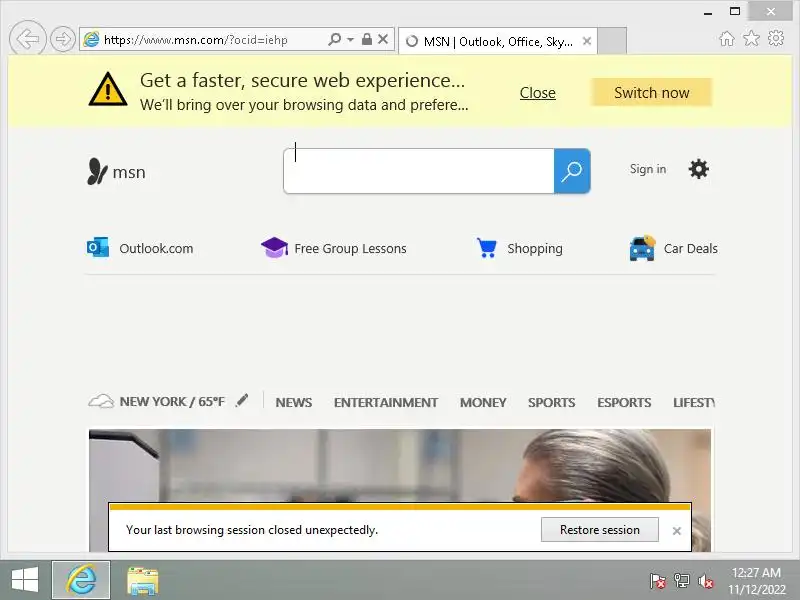800x600 pixels.
Task: Focus the MSN web search box
Action: (x=419, y=171)
